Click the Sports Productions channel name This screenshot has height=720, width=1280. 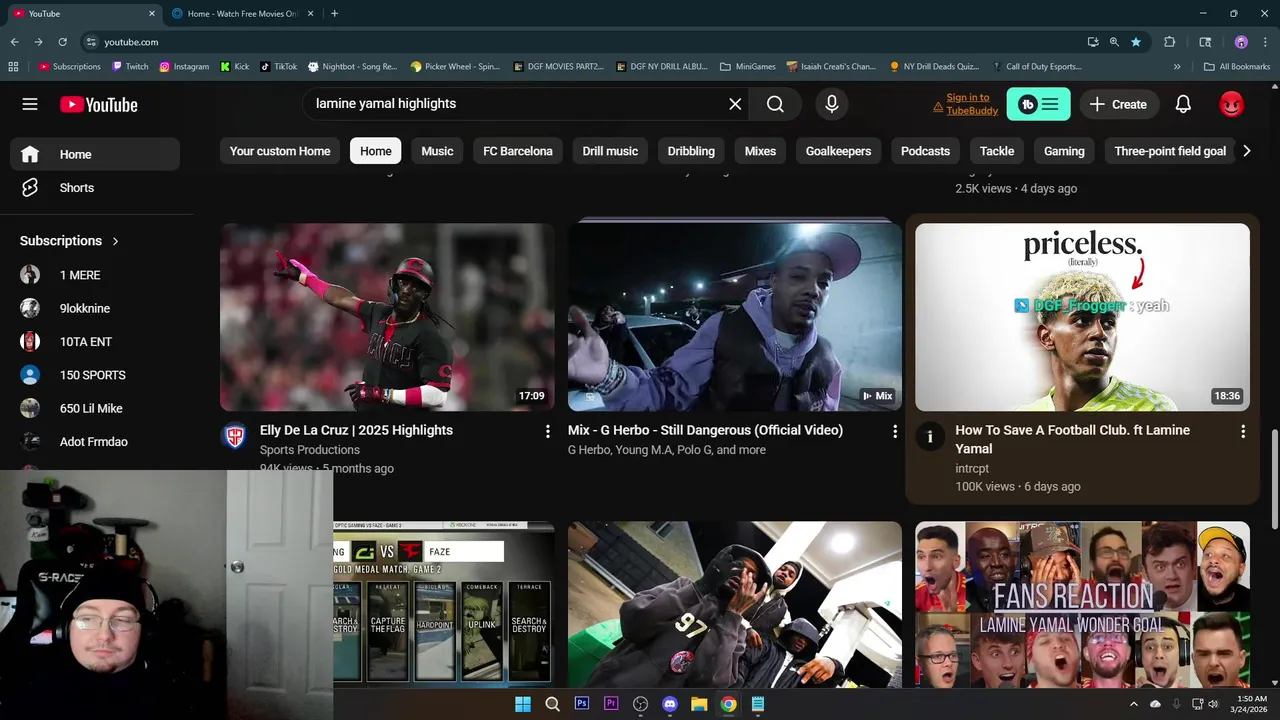[310, 450]
